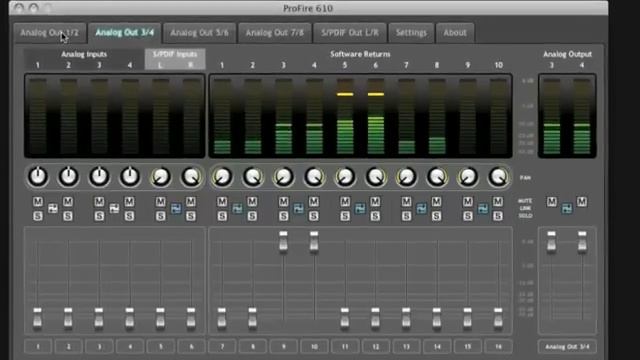640x360 pixels.
Task: Click the Analog Input 1 fader handle
Action: [x=38, y=318]
